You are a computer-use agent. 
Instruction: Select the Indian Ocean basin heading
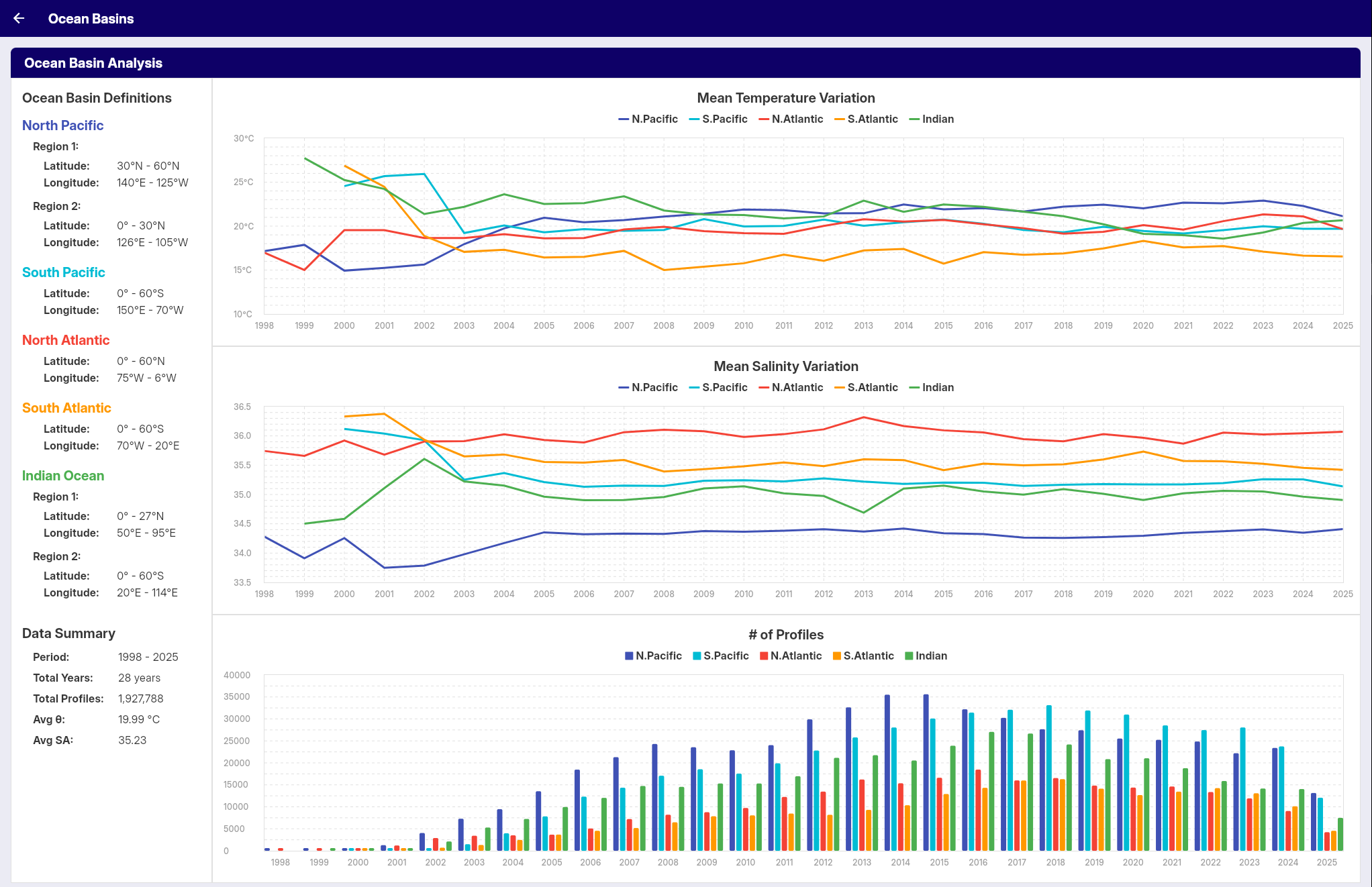pos(62,476)
